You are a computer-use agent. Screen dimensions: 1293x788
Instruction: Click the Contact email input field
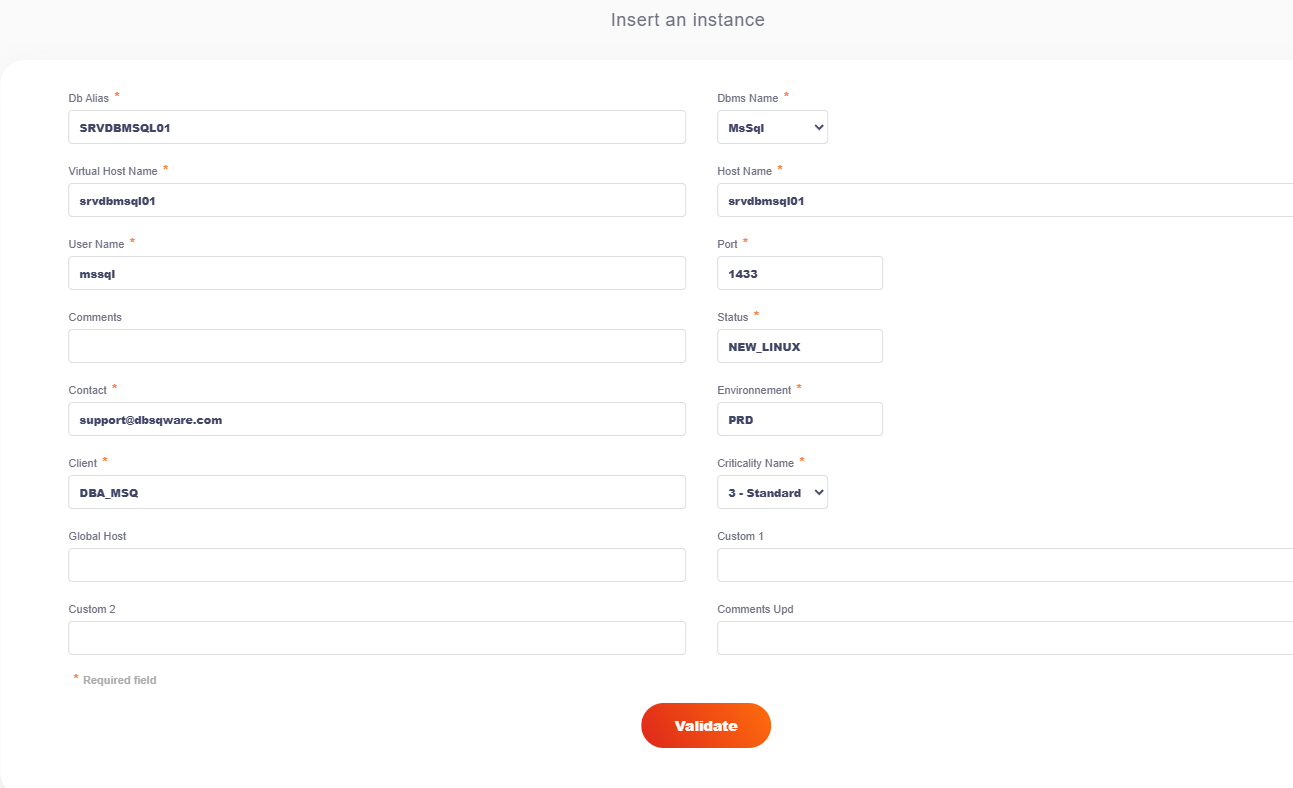pos(376,419)
